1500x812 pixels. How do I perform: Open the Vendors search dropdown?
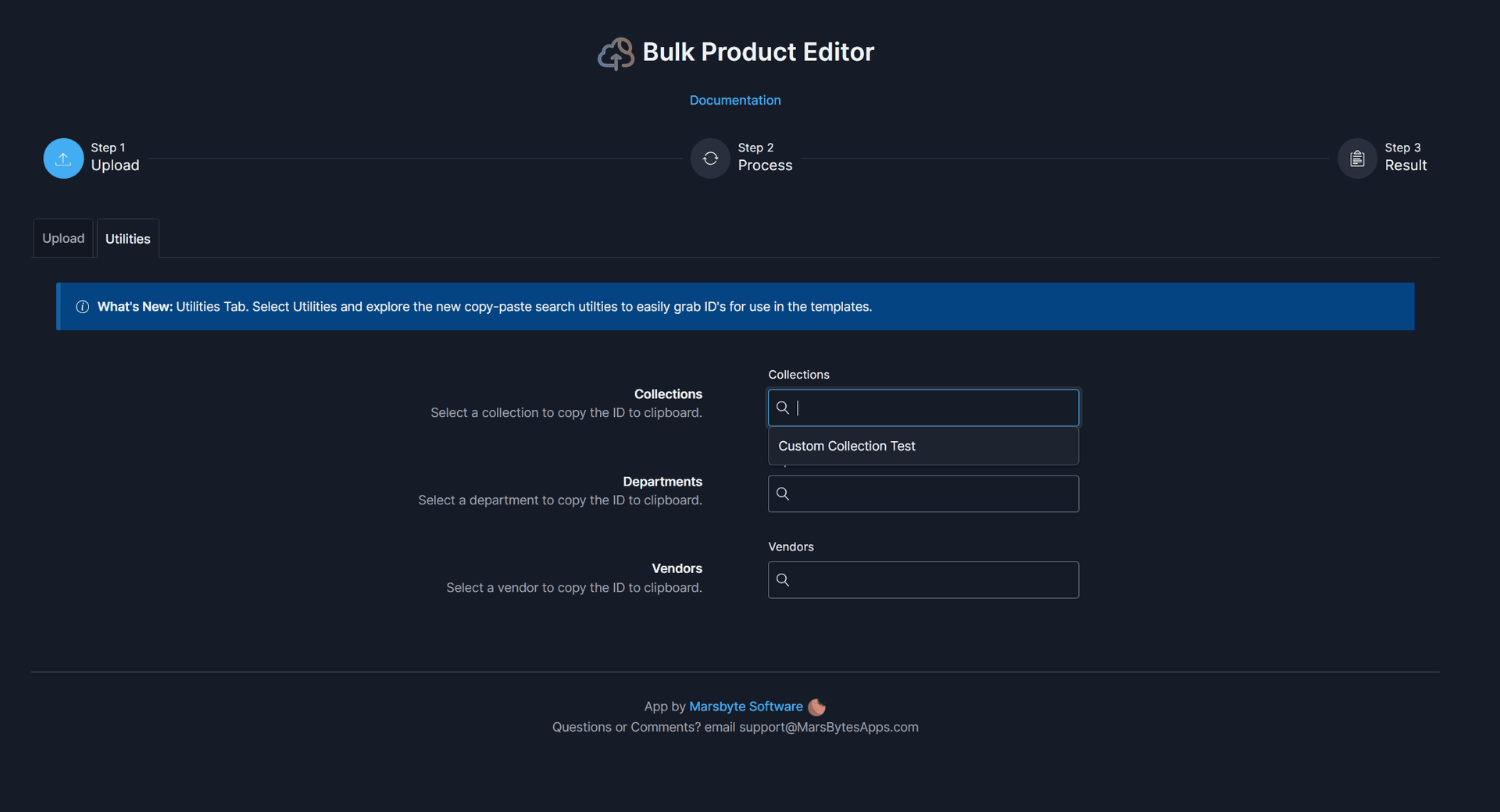pyautogui.click(x=923, y=579)
